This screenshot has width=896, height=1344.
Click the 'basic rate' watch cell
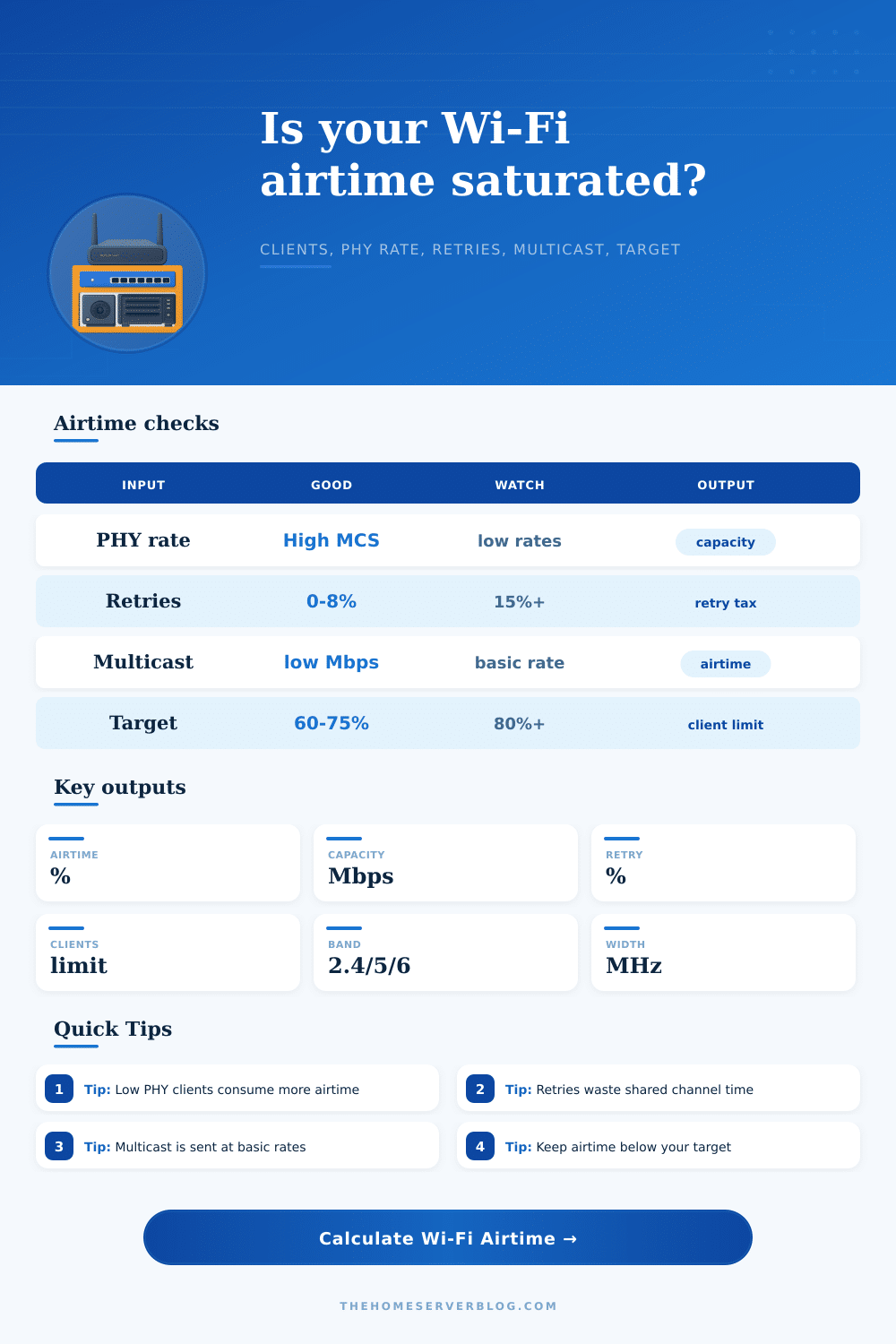[520, 663]
